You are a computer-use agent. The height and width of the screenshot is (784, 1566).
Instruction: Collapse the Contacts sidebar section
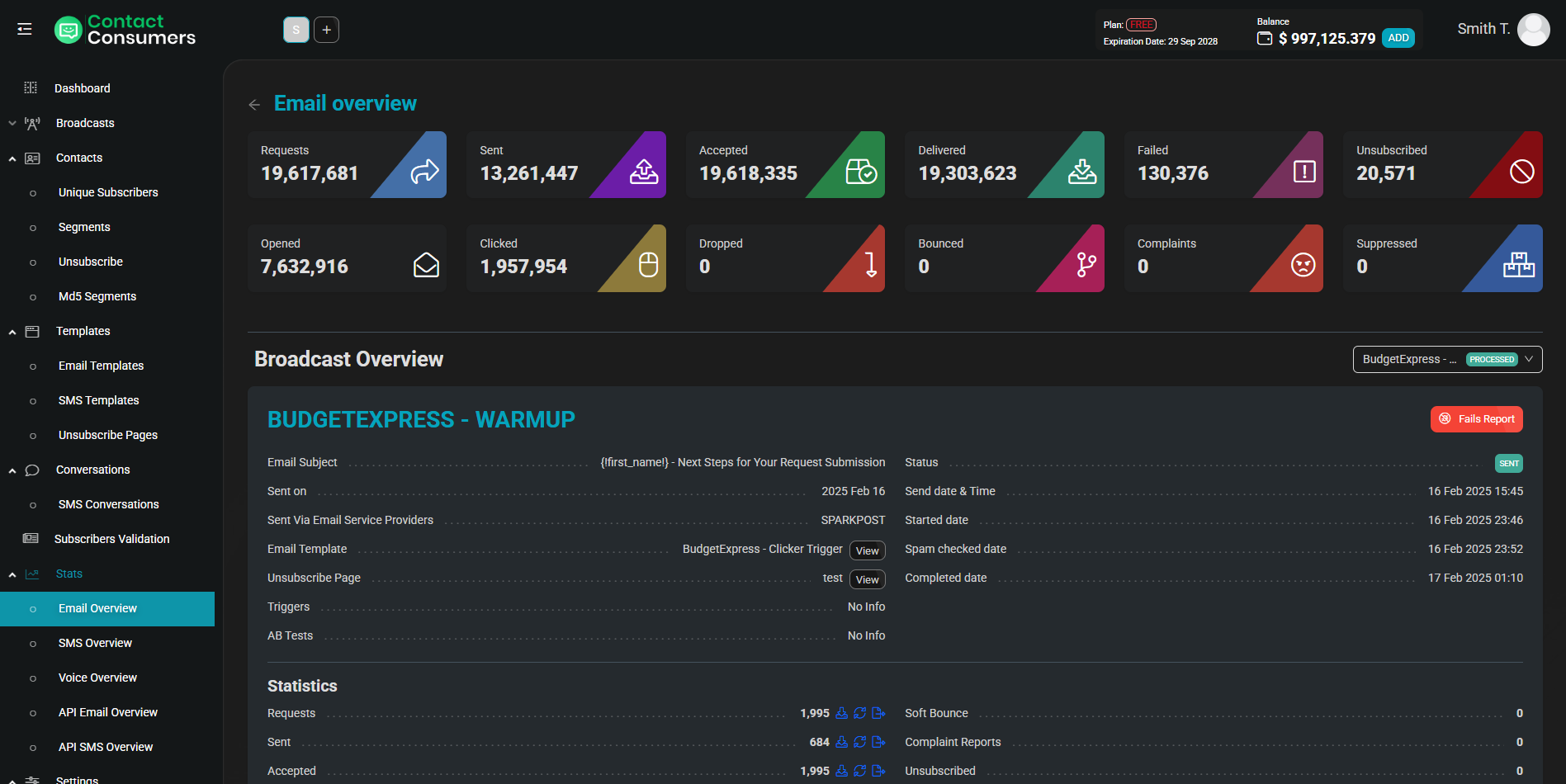pyautogui.click(x=12, y=158)
